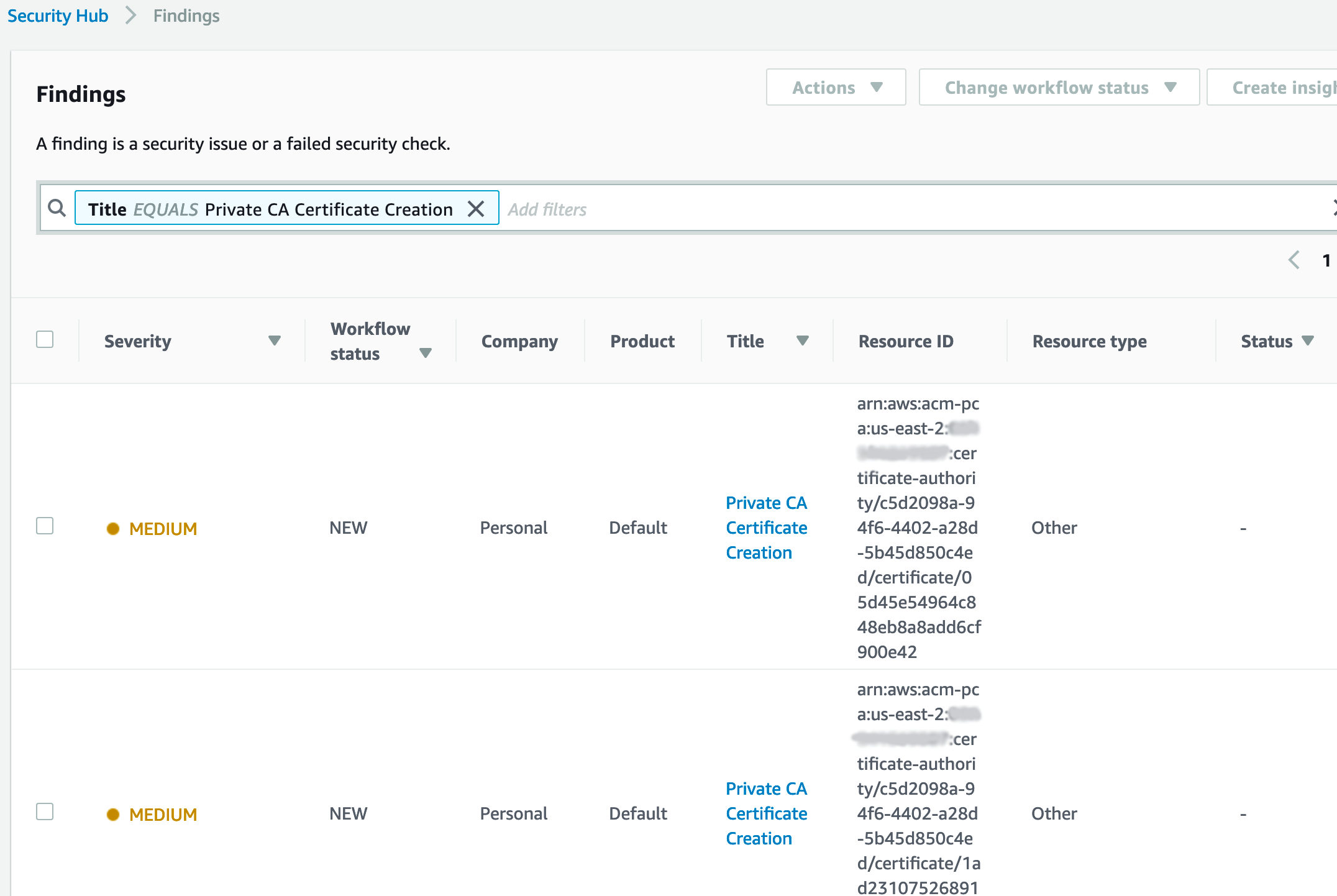Navigate to Security Hub via breadcrumb
The width and height of the screenshot is (1337, 896).
57,16
